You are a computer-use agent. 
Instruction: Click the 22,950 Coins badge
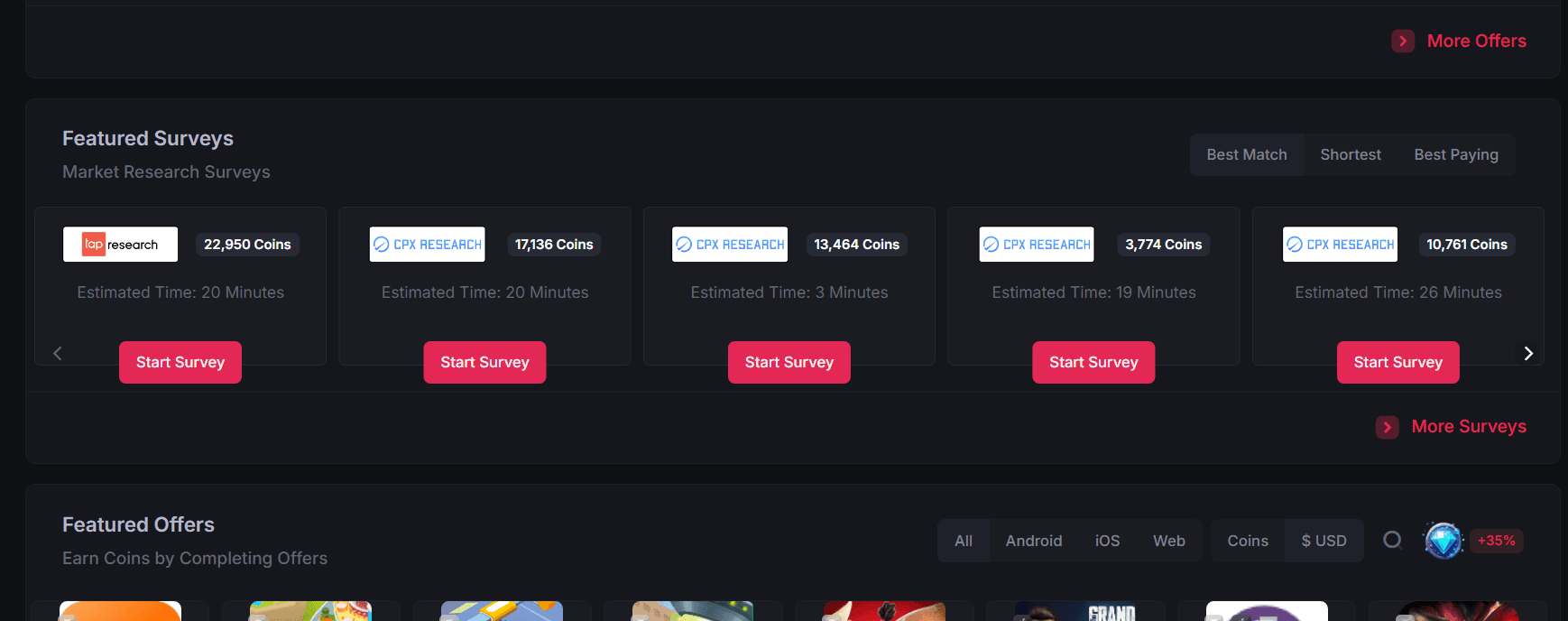pyautogui.click(x=247, y=245)
